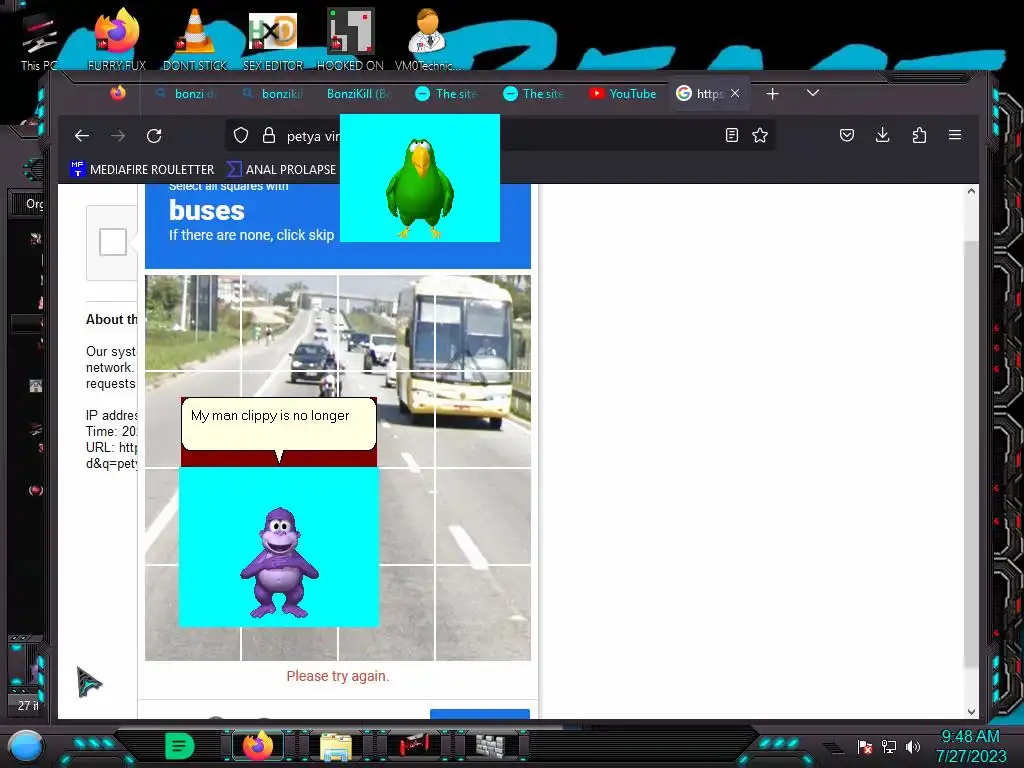The width and height of the screenshot is (1024, 768).
Task: Select the captcha tile showing the bus front
Action: click(483, 323)
